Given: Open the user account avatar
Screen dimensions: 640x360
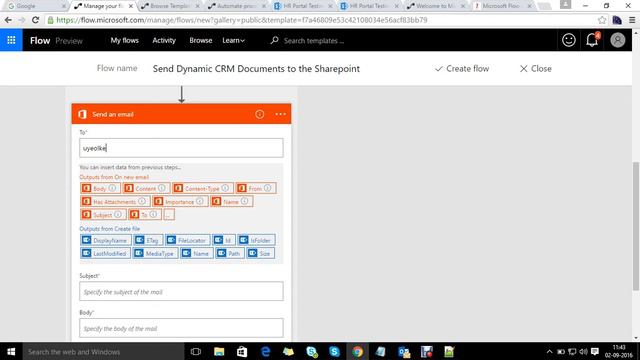Looking at the screenshot, I should [618, 40].
